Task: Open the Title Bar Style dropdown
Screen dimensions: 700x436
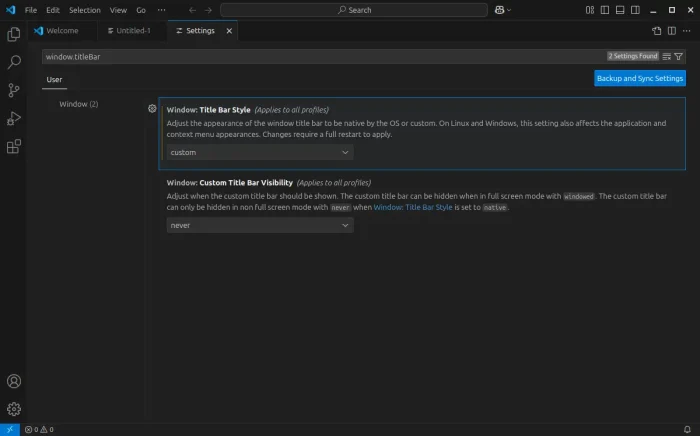Action: point(260,152)
